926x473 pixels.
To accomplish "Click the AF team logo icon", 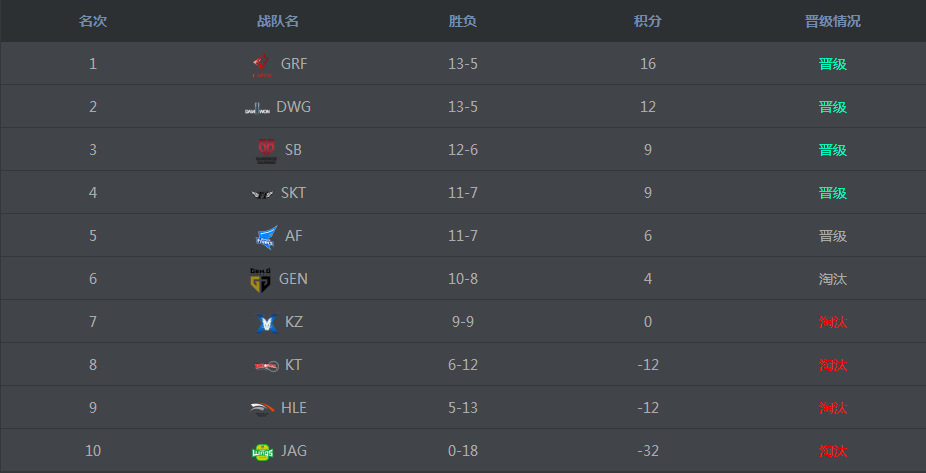I will 265,237.
